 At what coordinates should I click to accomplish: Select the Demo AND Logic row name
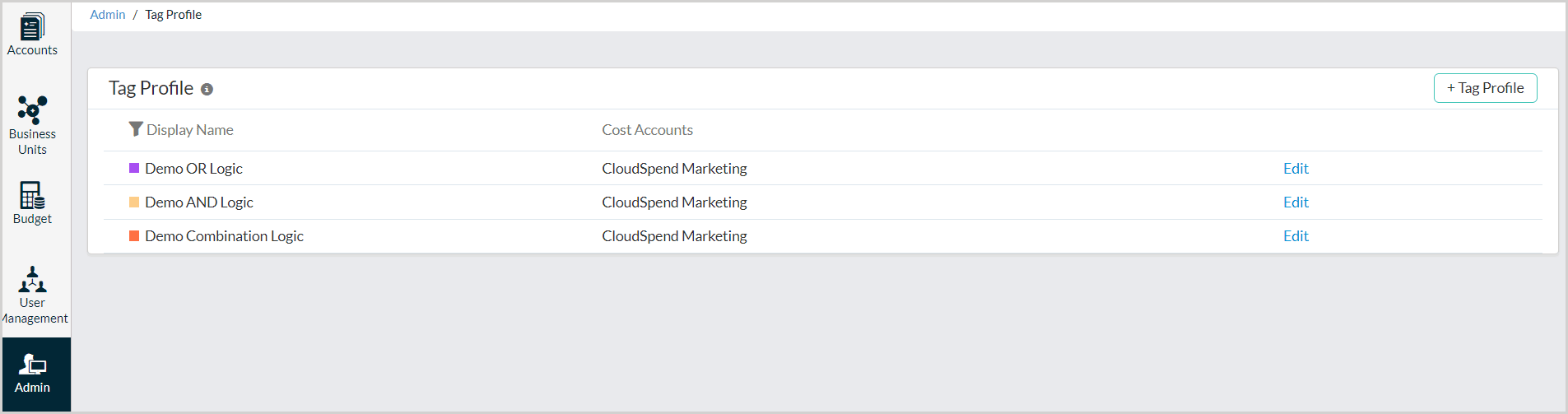(198, 202)
